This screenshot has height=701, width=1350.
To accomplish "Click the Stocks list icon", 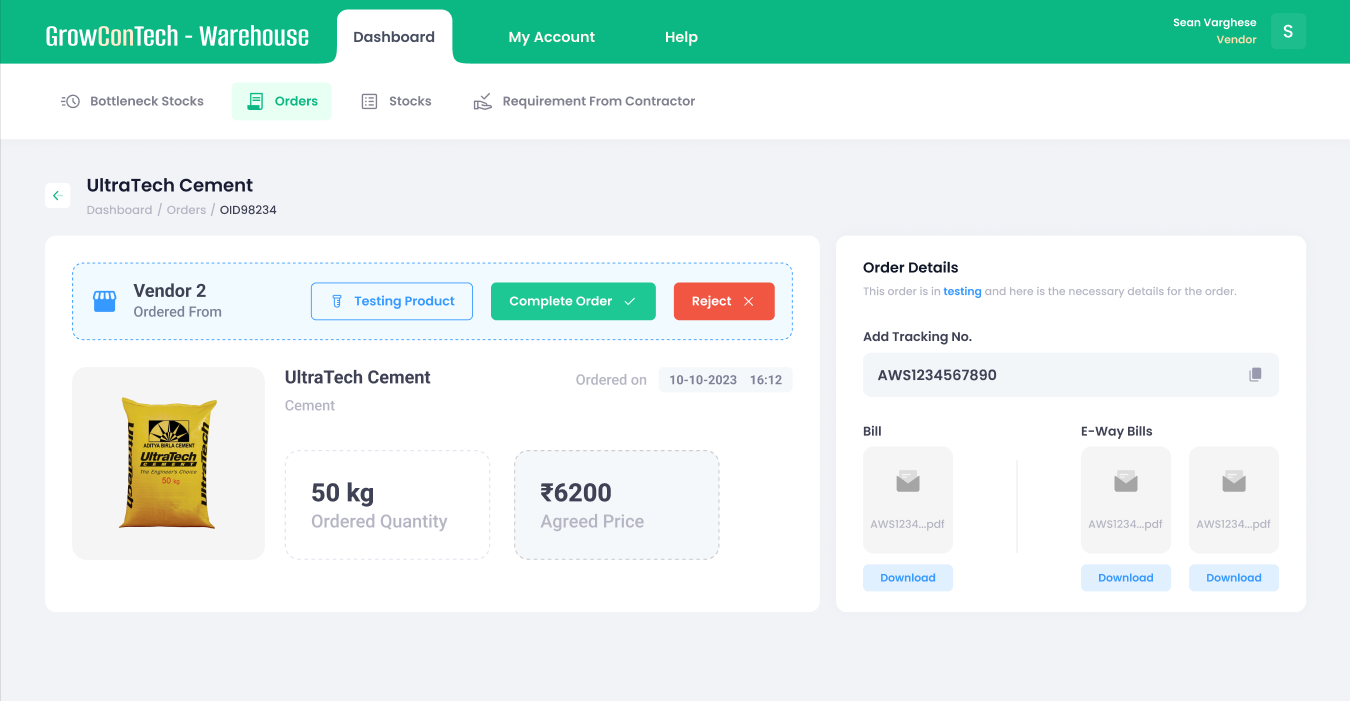I will tap(369, 101).
